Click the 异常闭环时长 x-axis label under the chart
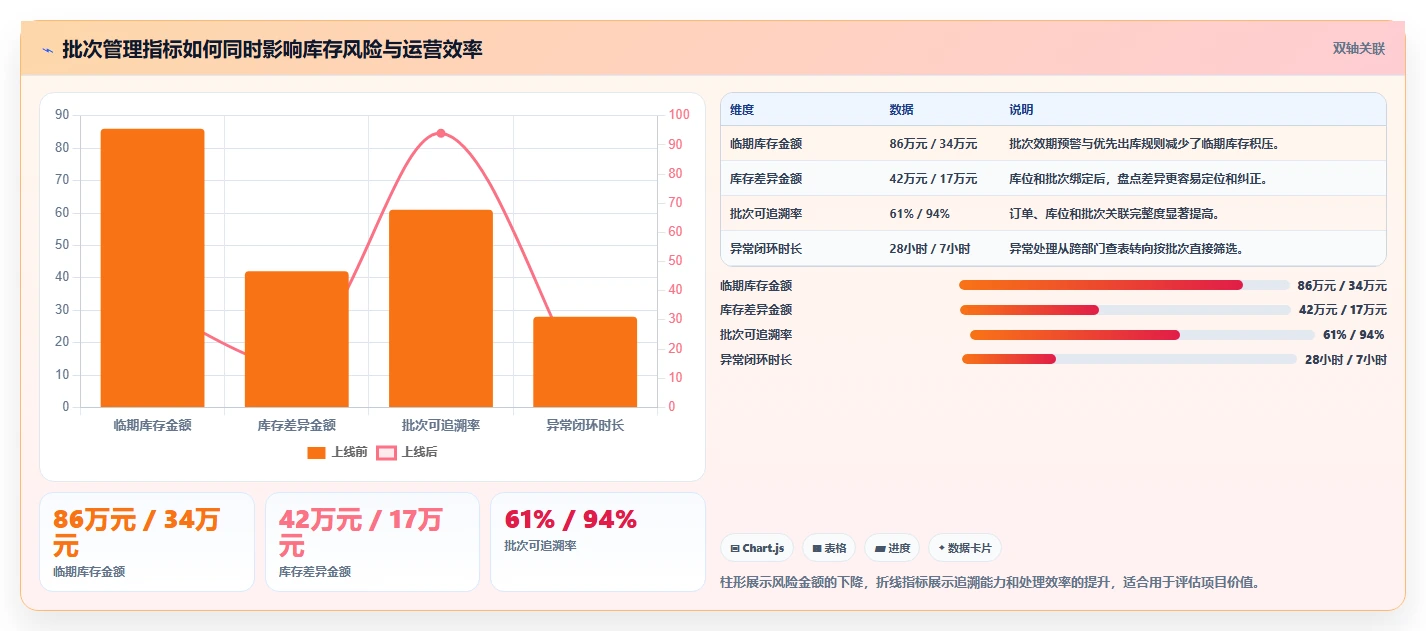Screen dimensions: 1426x631 point(585,425)
